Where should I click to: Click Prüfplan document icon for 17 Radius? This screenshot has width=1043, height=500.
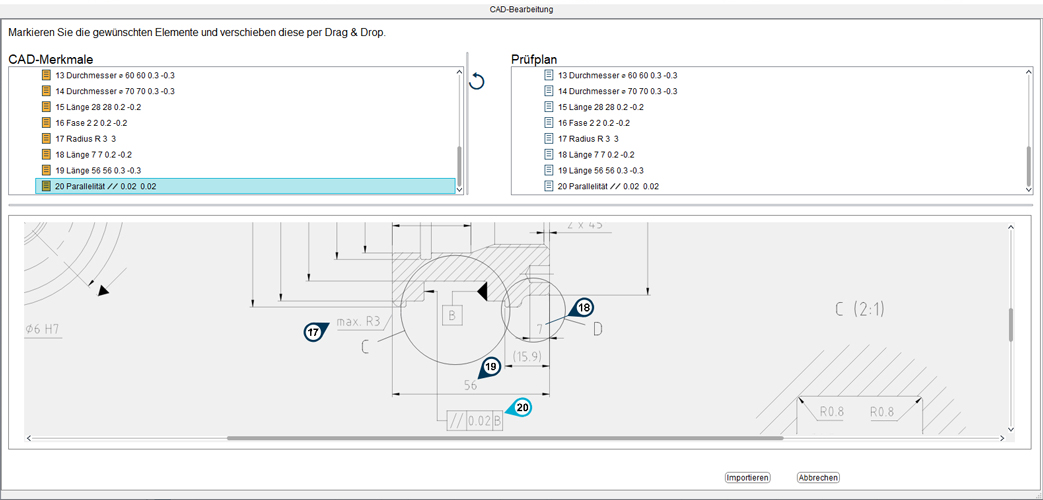point(549,139)
